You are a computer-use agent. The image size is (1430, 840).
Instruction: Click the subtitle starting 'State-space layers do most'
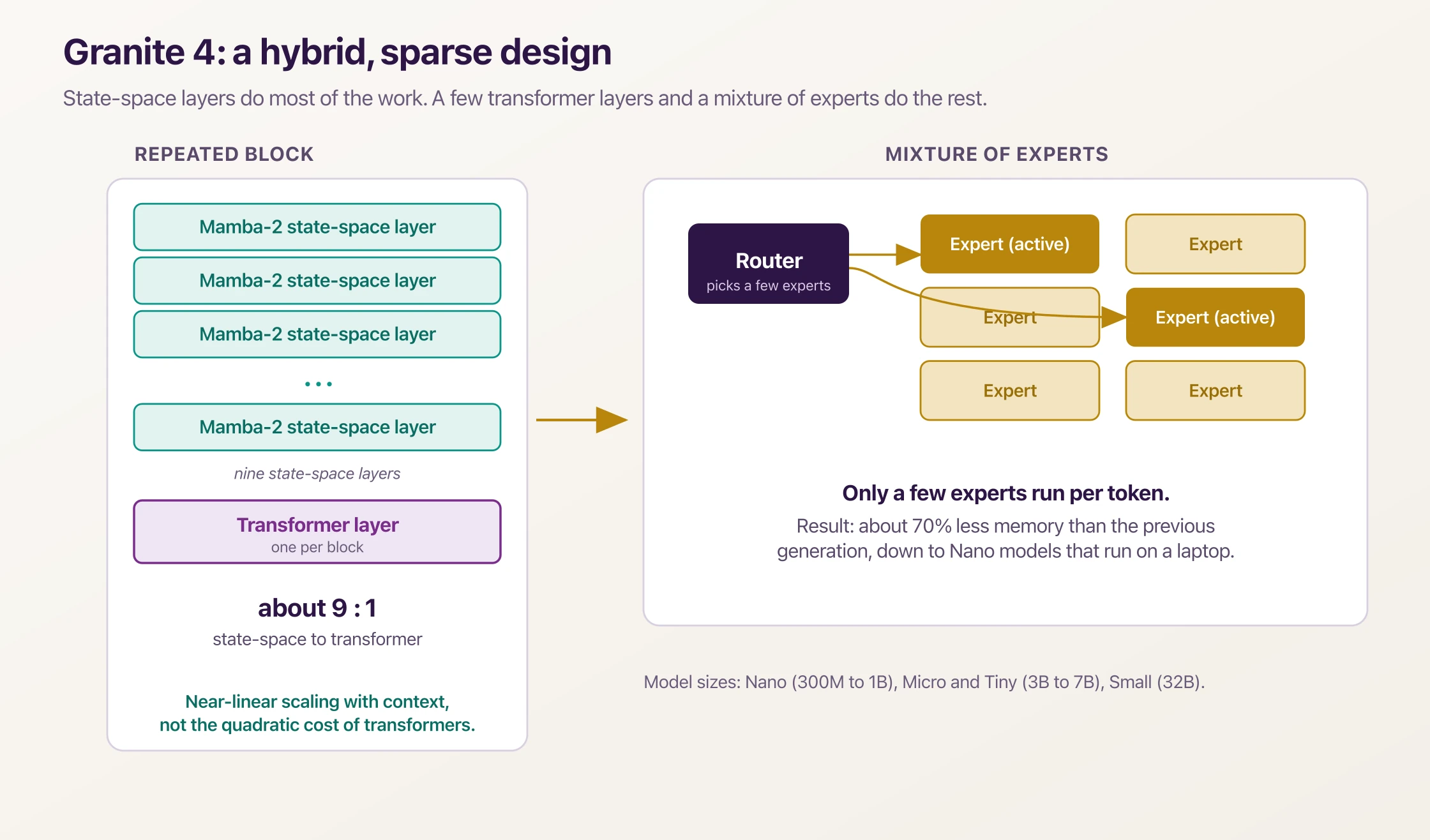(x=525, y=98)
